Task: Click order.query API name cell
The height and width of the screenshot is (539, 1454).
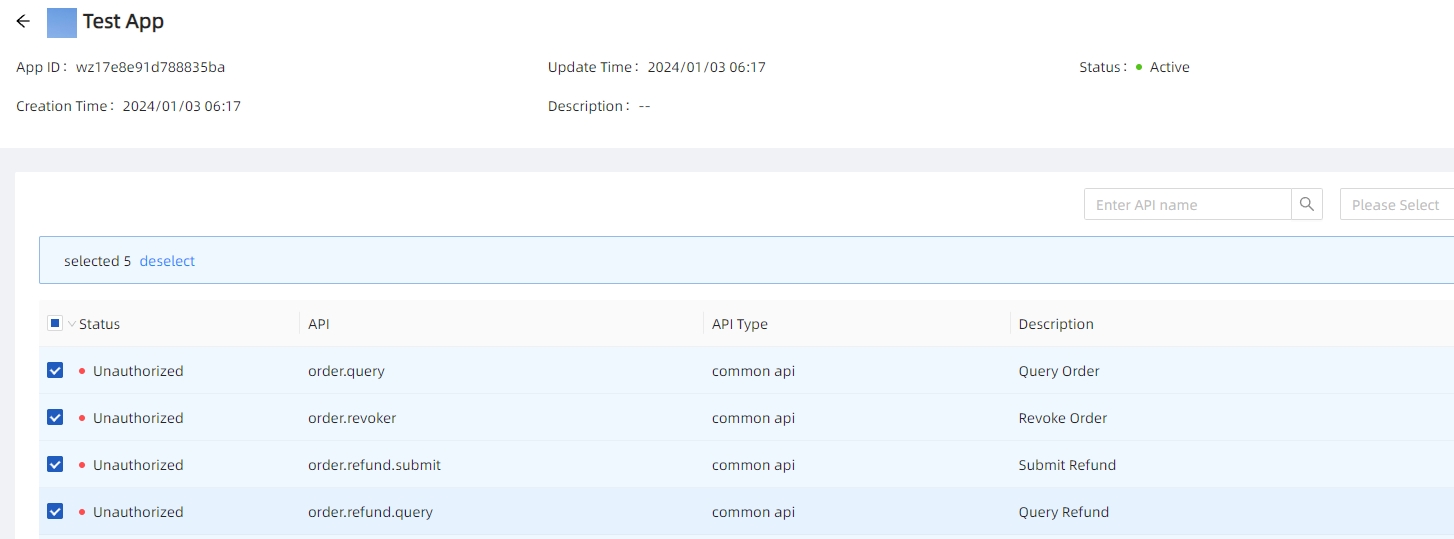Action: pyautogui.click(x=346, y=371)
